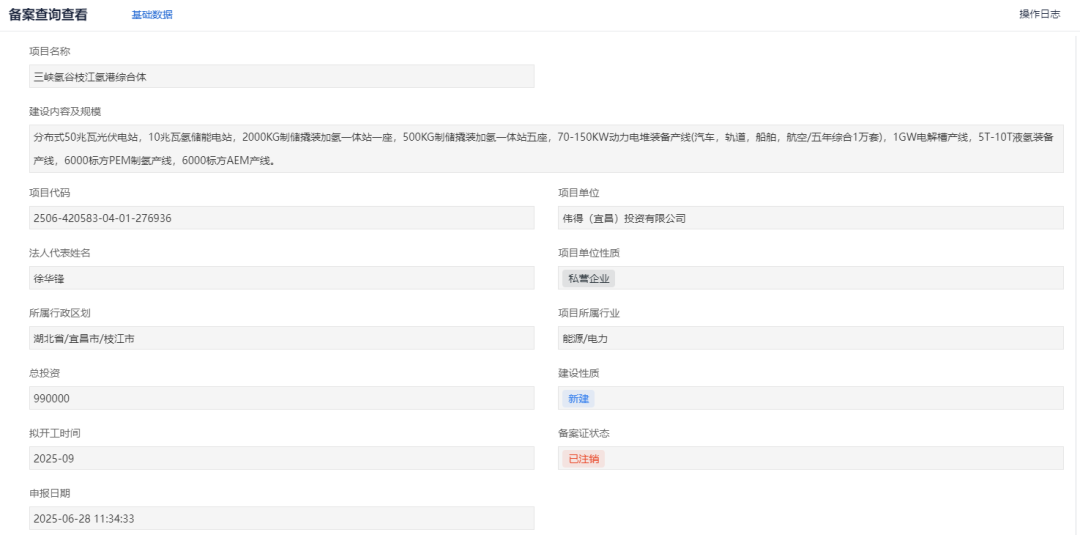
Task: Click the 备案查询查看 page title
Action: tap(48, 14)
